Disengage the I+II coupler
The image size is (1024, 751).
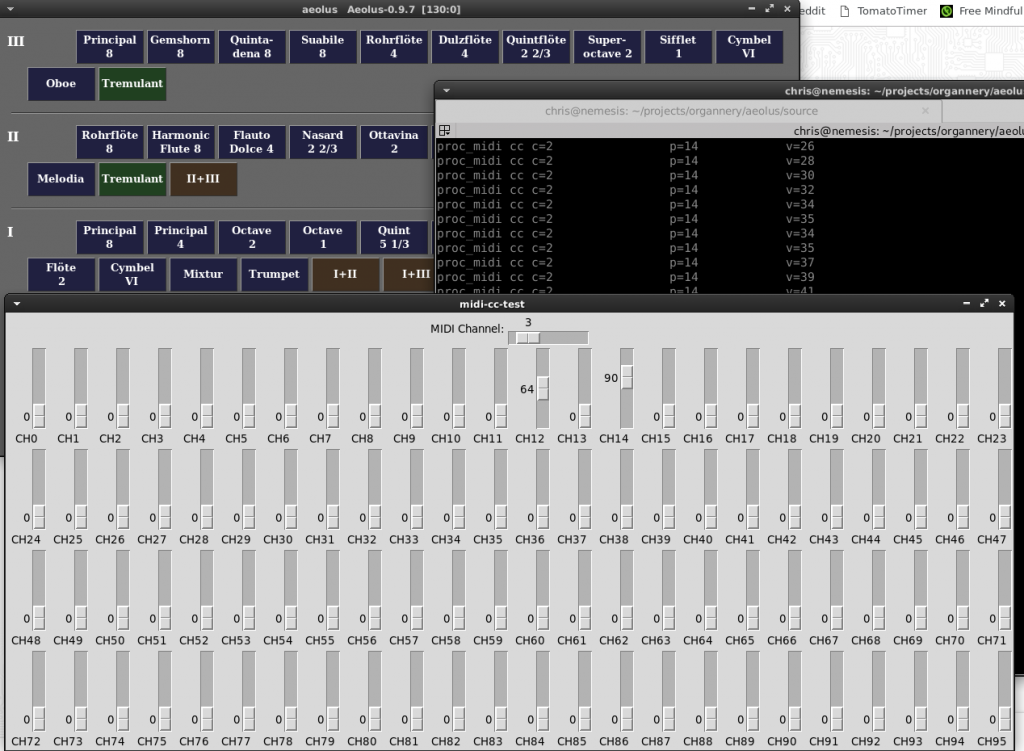[345, 274]
